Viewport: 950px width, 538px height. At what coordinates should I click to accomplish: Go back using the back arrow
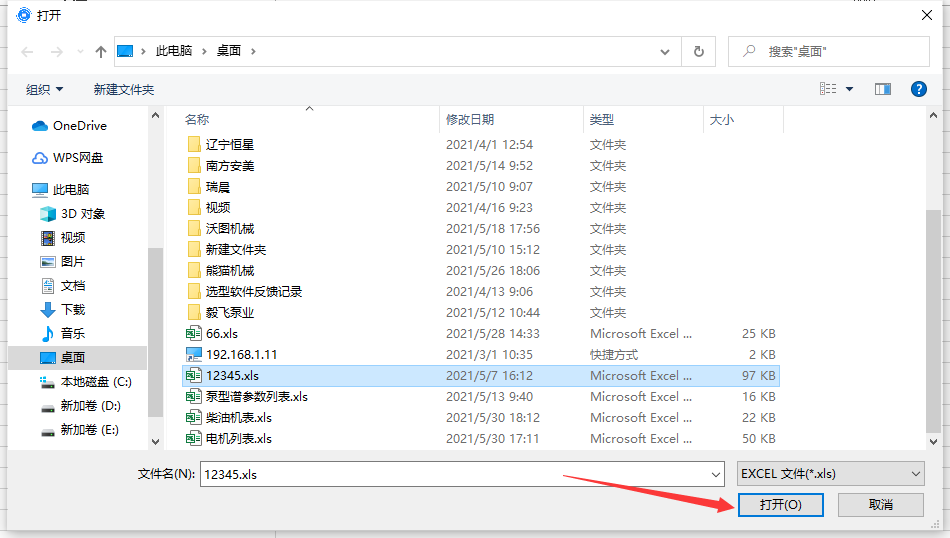pyautogui.click(x=27, y=52)
